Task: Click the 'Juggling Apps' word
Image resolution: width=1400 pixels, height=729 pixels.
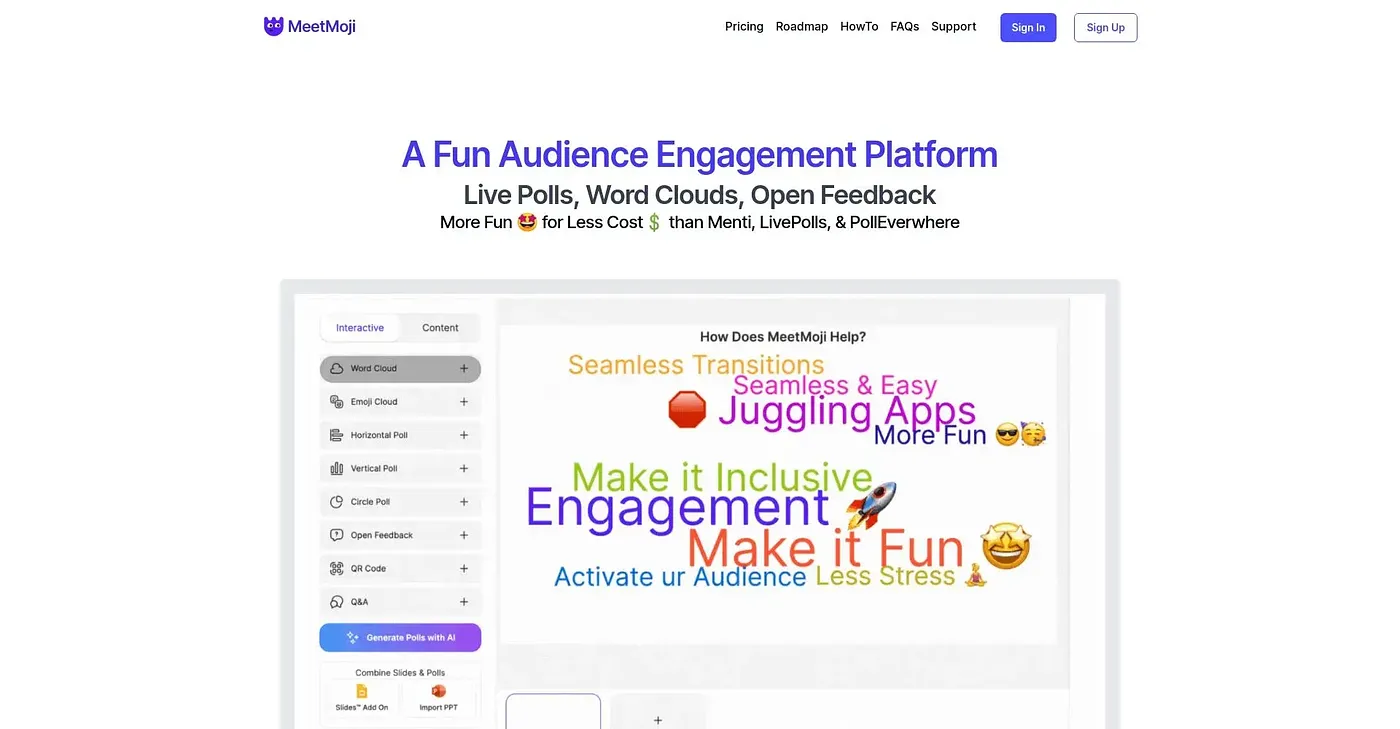Action: click(x=847, y=410)
